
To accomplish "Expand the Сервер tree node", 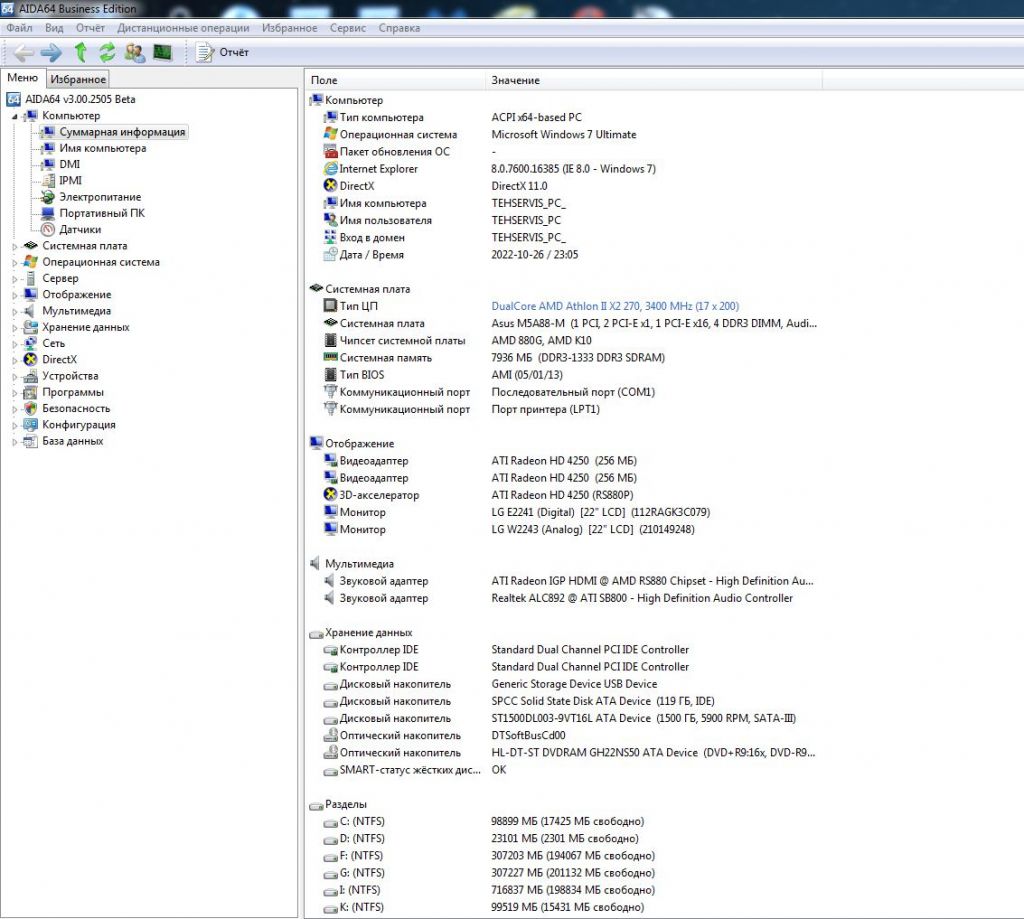I will (14, 279).
